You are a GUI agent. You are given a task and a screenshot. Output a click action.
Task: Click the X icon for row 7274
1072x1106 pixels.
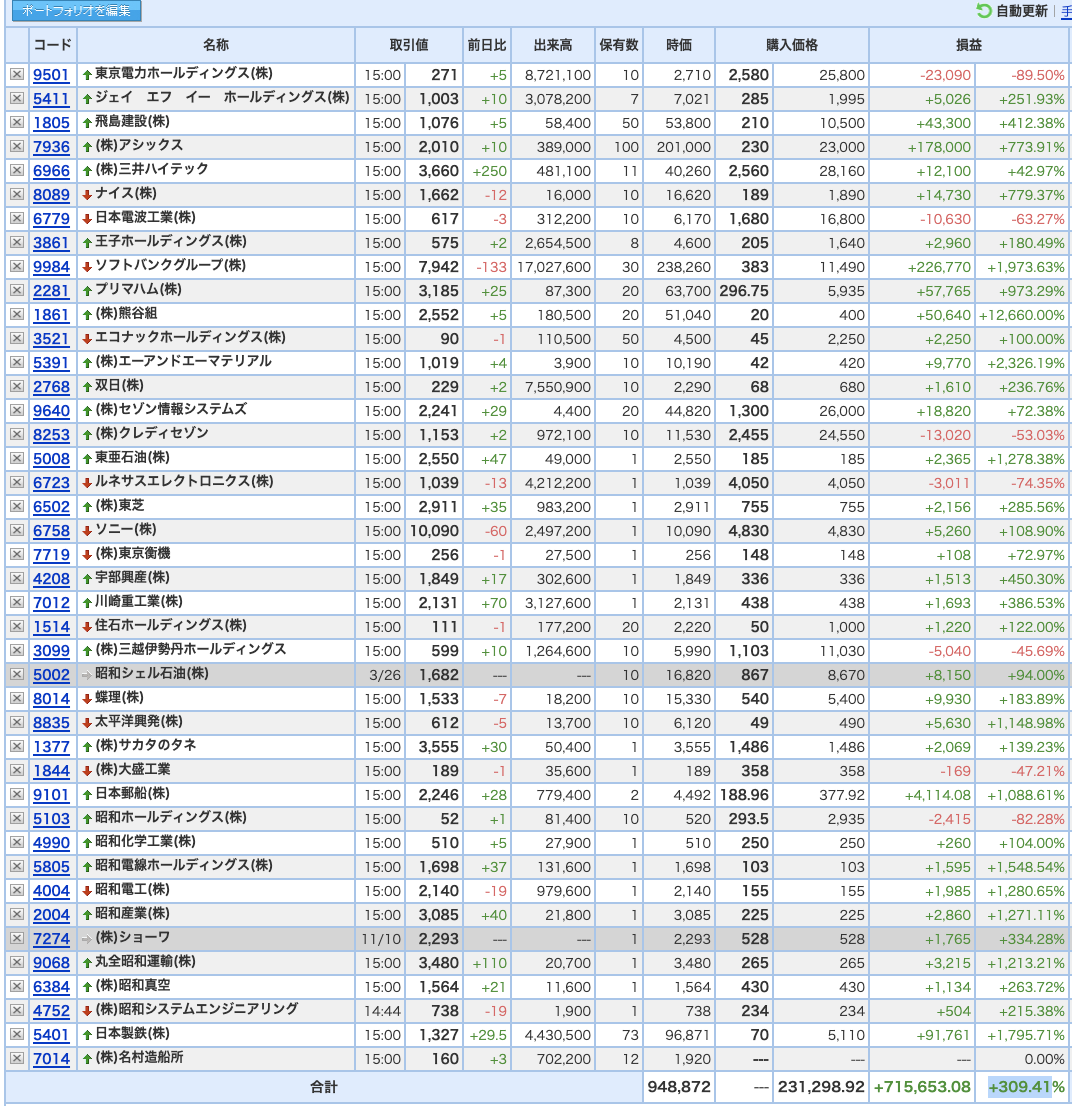[17, 938]
